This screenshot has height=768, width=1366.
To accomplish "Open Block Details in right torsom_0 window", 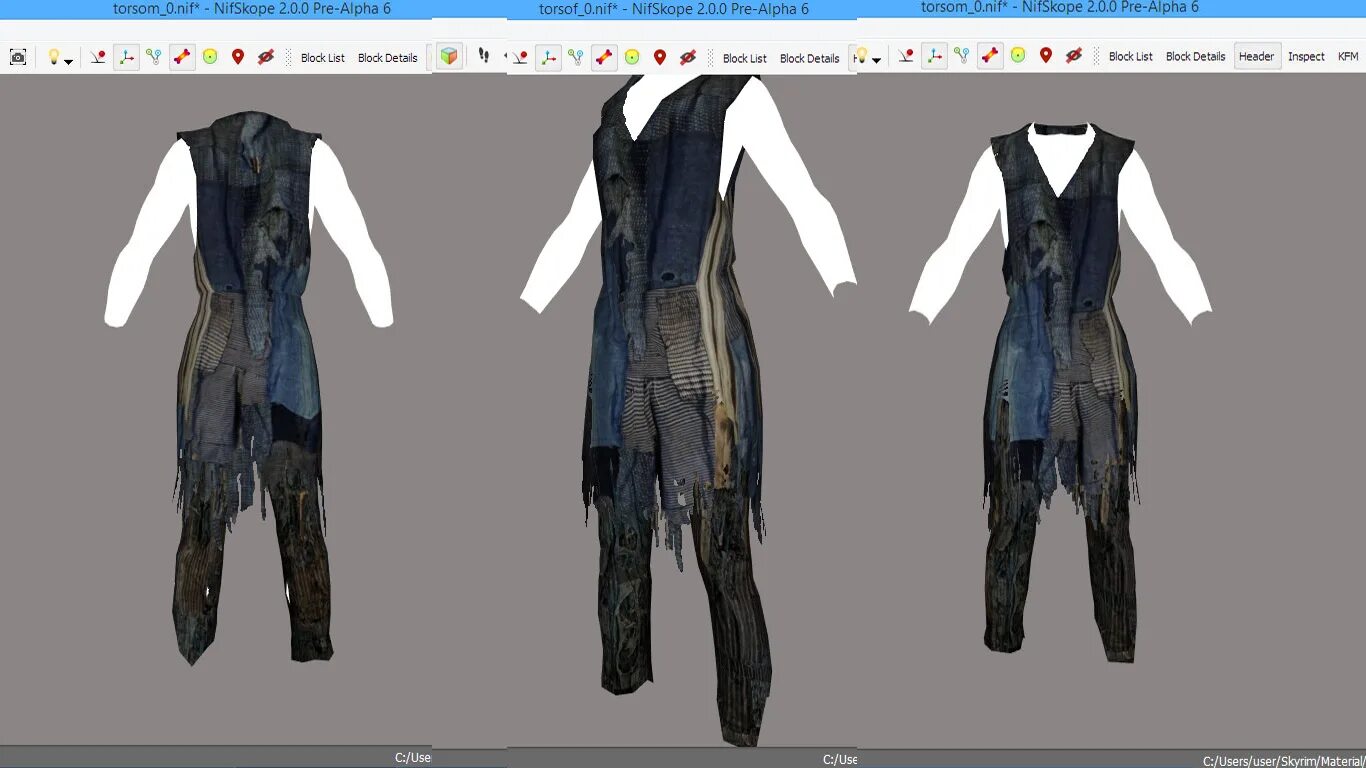I will pyautogui.click(x=1196, y=57).
